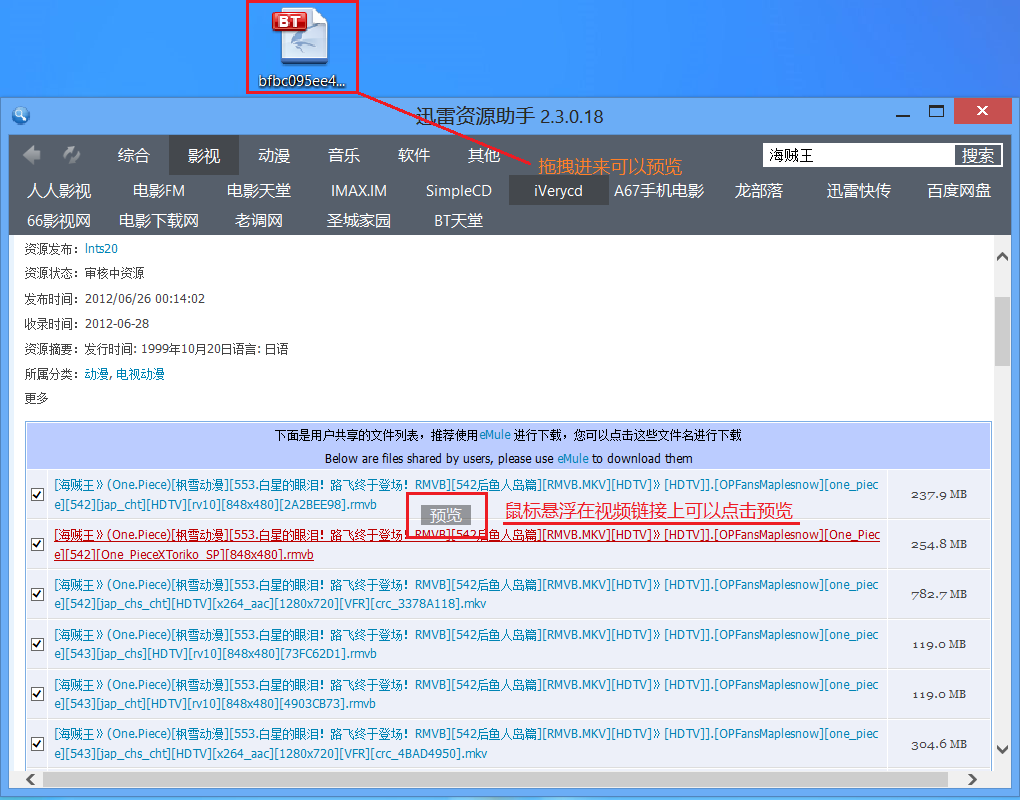Expand the 更多 resource details

[x=36, y=397]
